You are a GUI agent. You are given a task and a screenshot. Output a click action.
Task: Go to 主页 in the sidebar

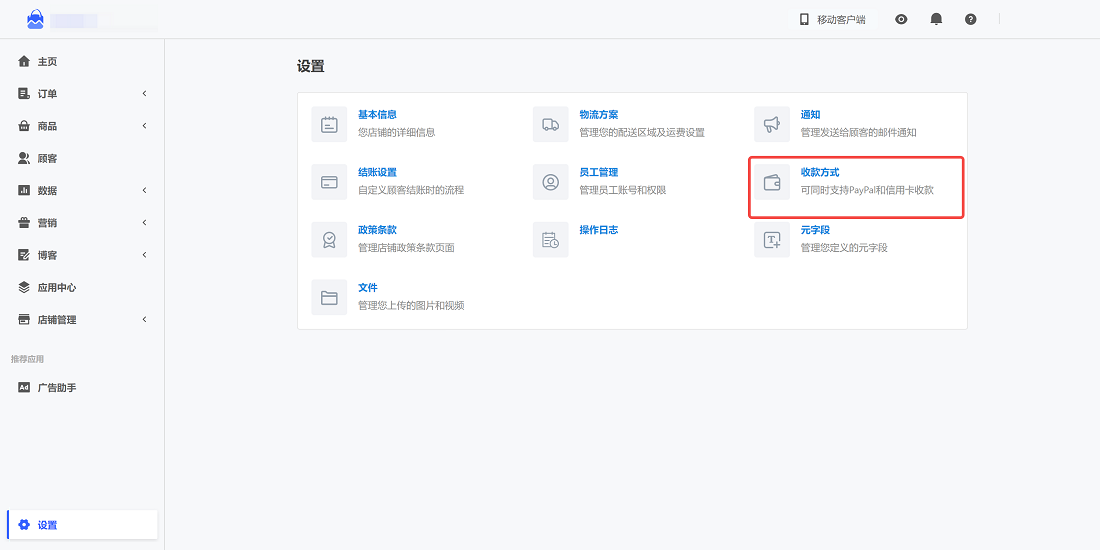pyautogui.click(x=47, y=62)
